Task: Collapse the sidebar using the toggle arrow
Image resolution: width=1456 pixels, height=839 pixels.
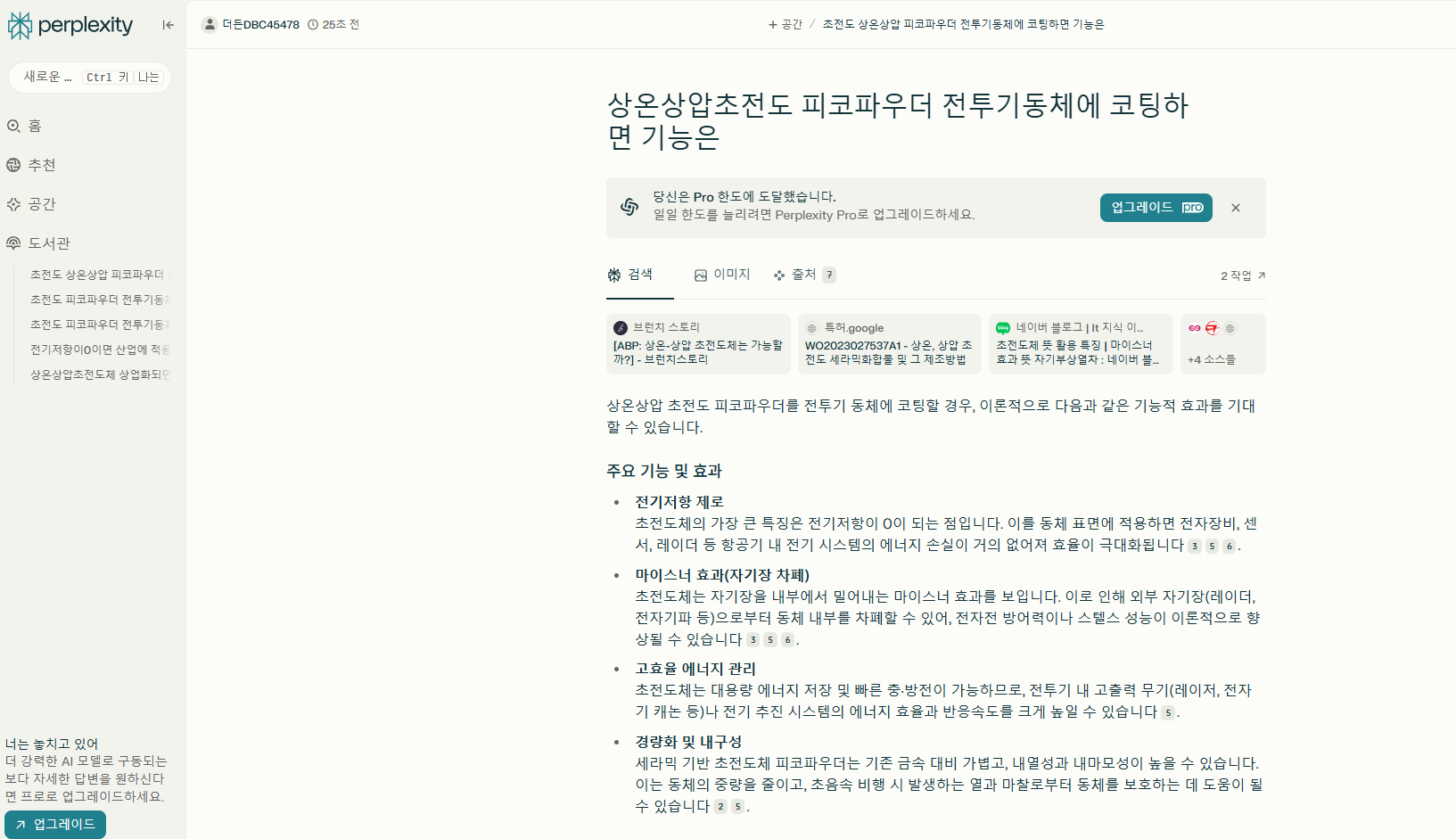Action: tap(168, 25)
